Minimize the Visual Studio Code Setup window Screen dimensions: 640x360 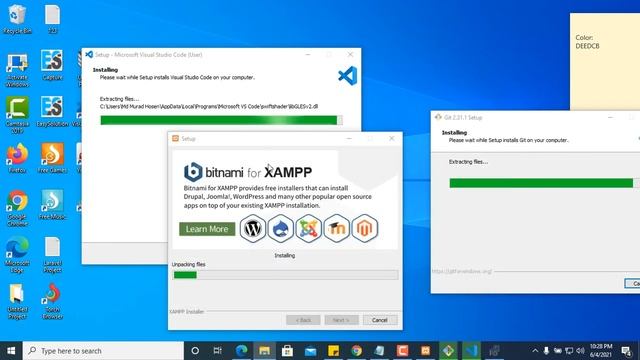pyautogui.click(x=308, y=54)
